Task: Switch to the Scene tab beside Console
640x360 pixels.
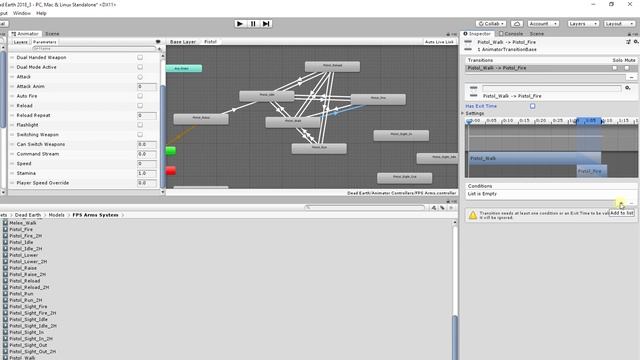Action: coord(537,34)
